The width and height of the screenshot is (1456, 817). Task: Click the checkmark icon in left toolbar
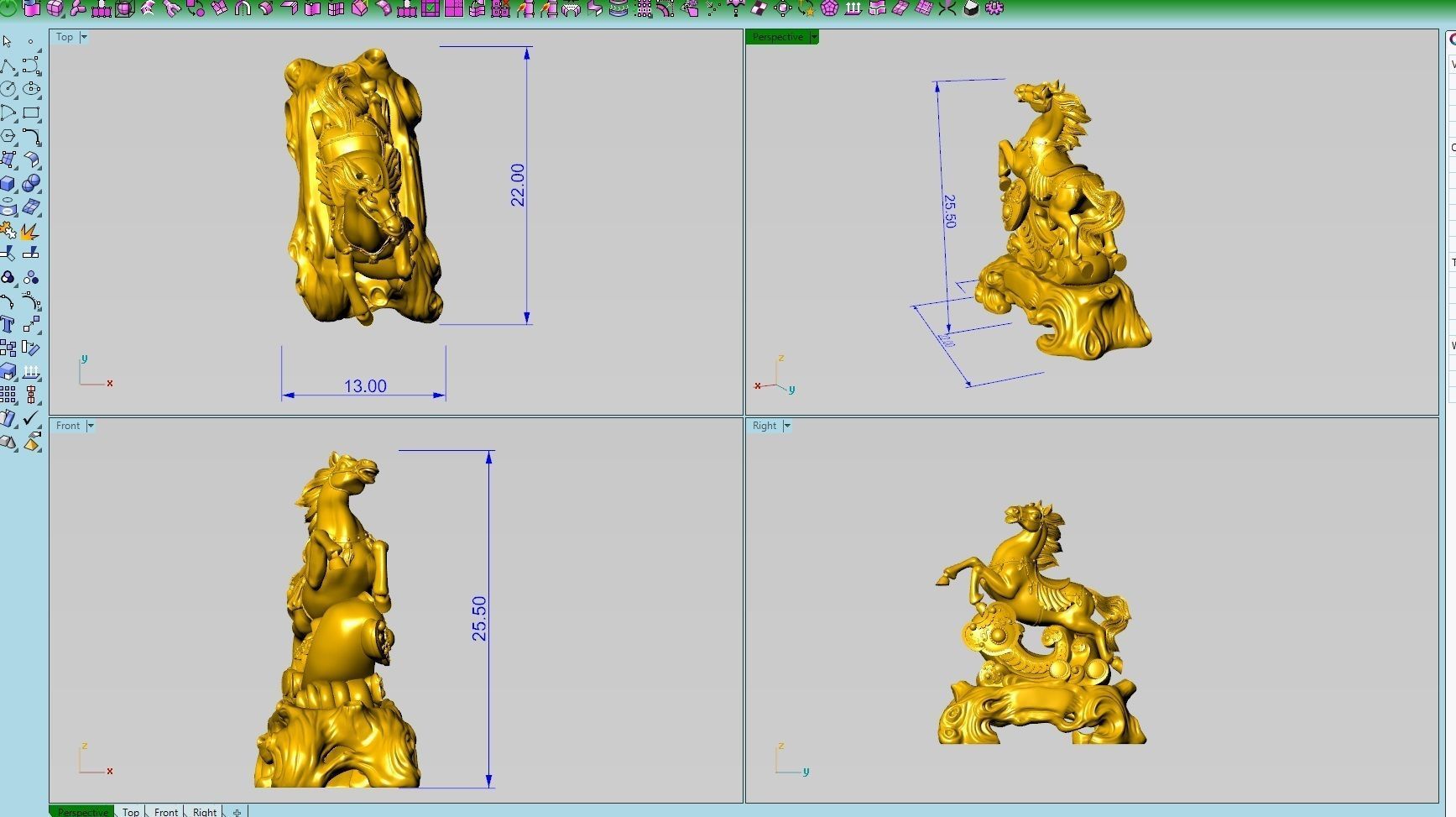(x=31, y=417)
